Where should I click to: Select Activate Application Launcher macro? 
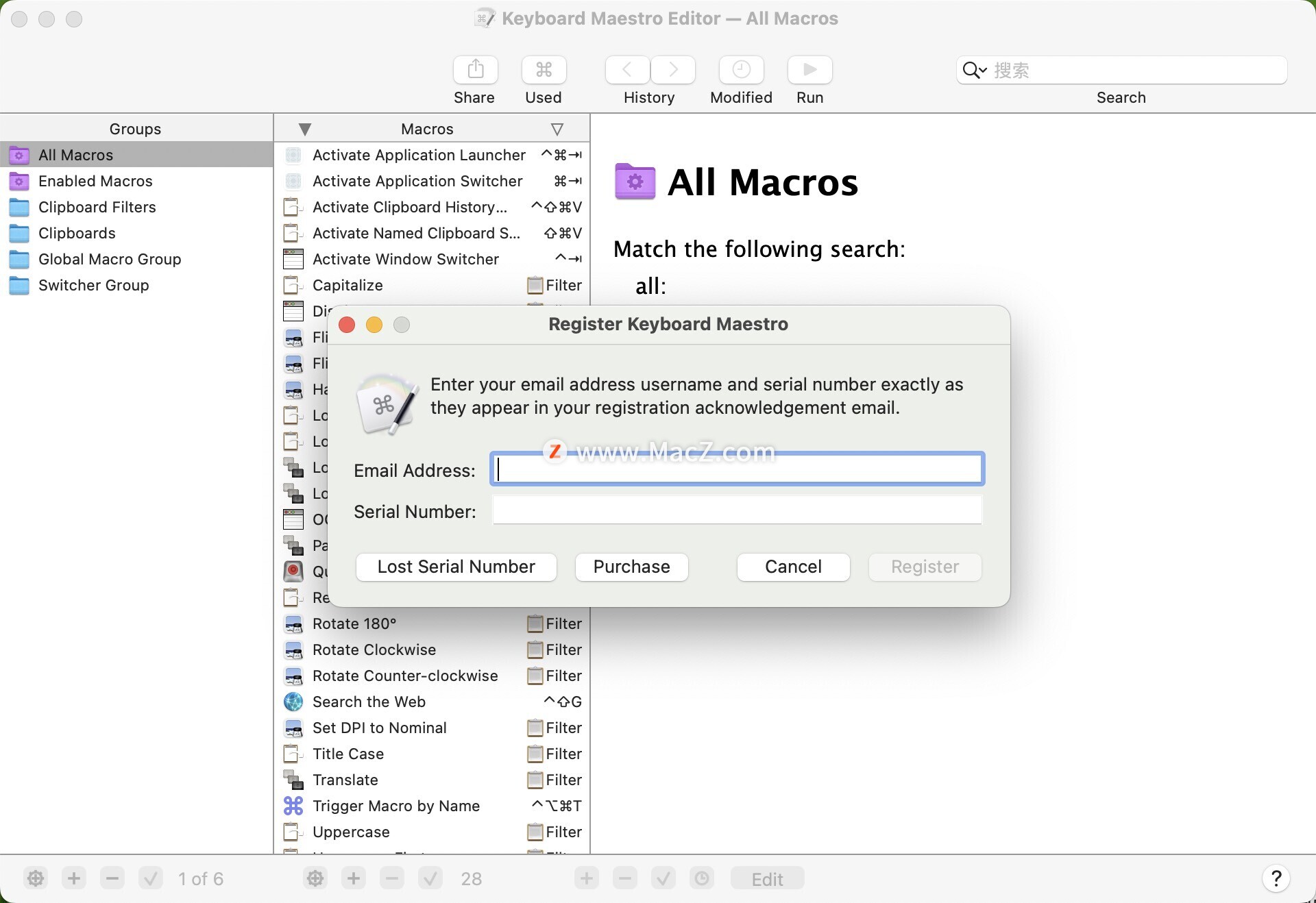click(x=432, y=155)
